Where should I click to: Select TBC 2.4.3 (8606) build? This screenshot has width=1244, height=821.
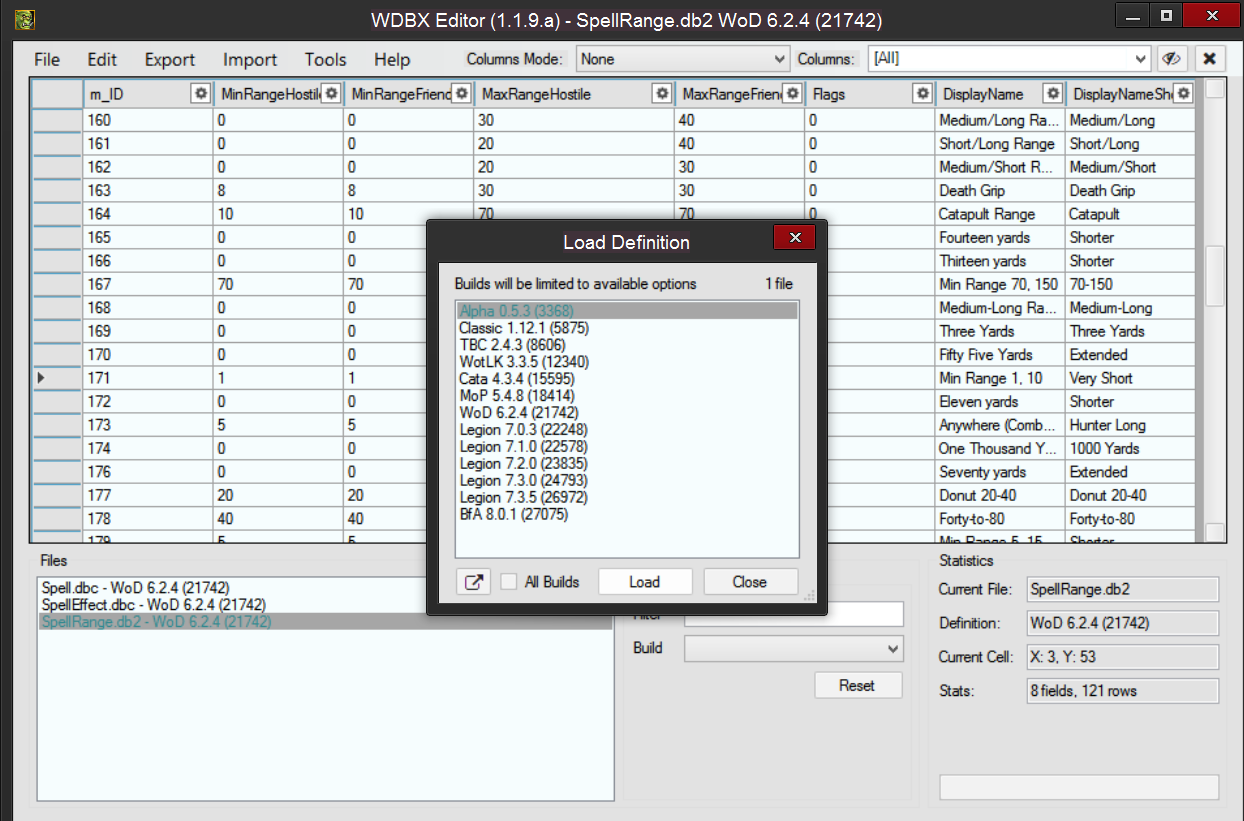point(627,345)
